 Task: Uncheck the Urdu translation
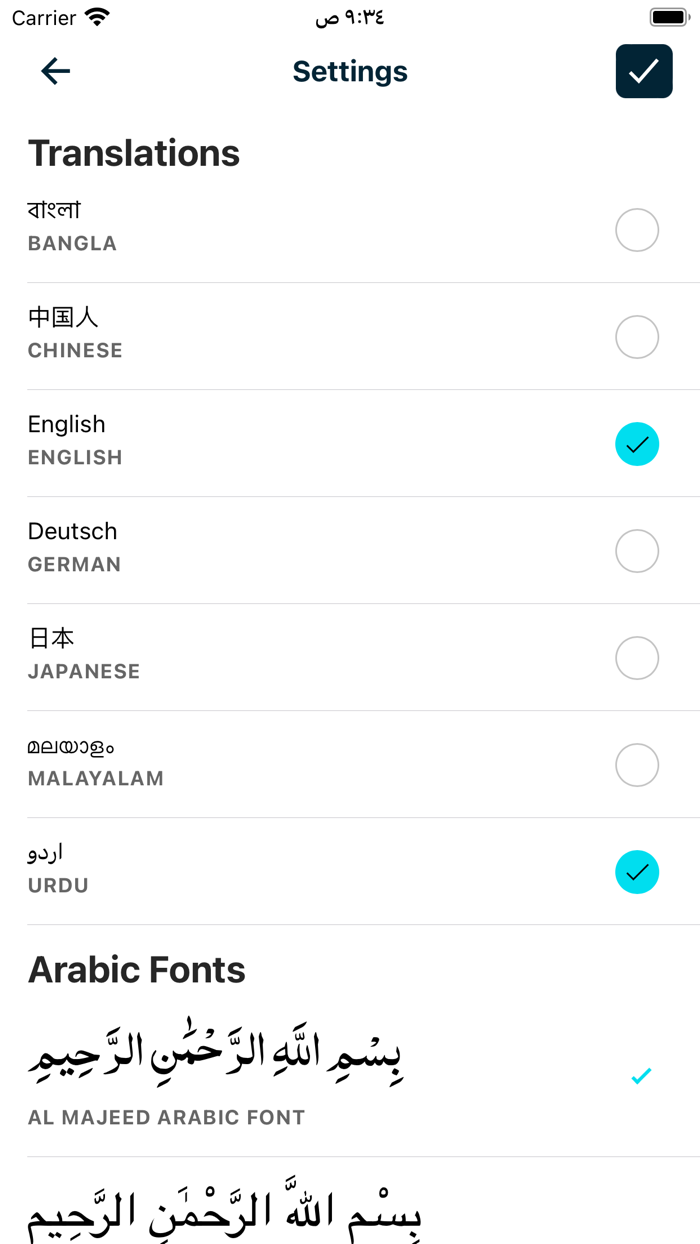[637, 872]
